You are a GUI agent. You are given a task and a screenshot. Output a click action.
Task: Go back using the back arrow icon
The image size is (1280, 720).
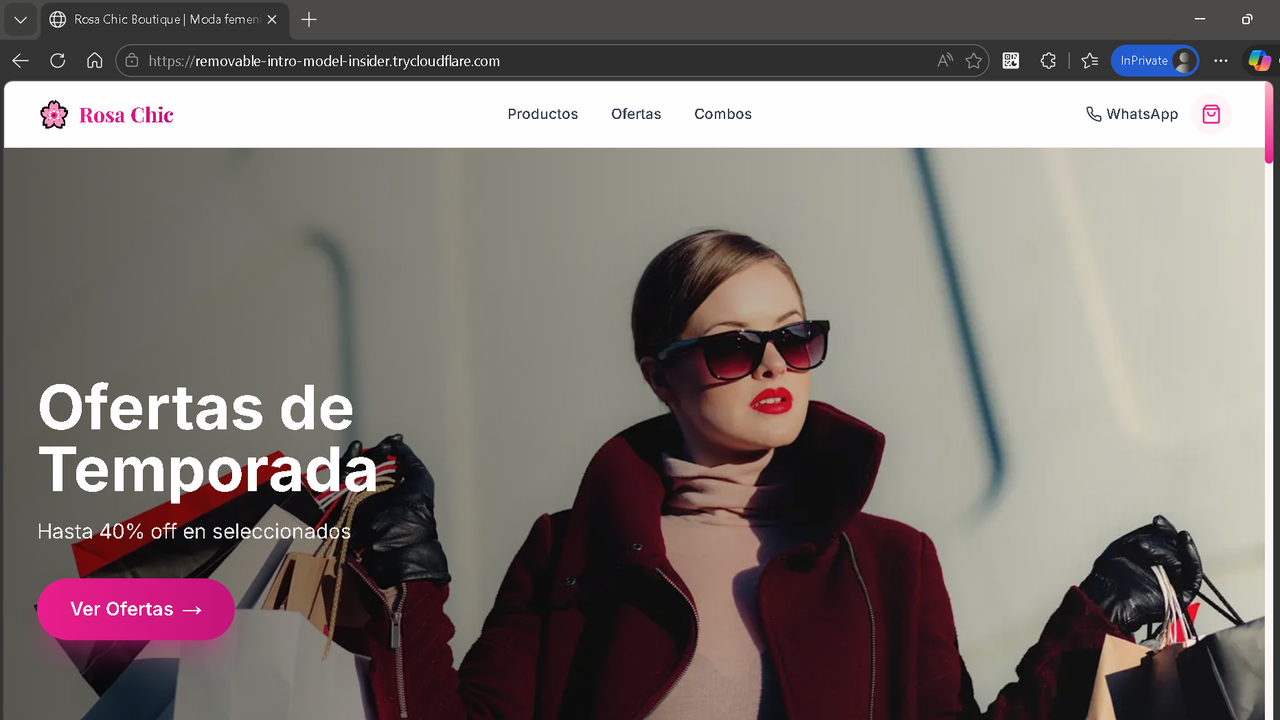20,60
